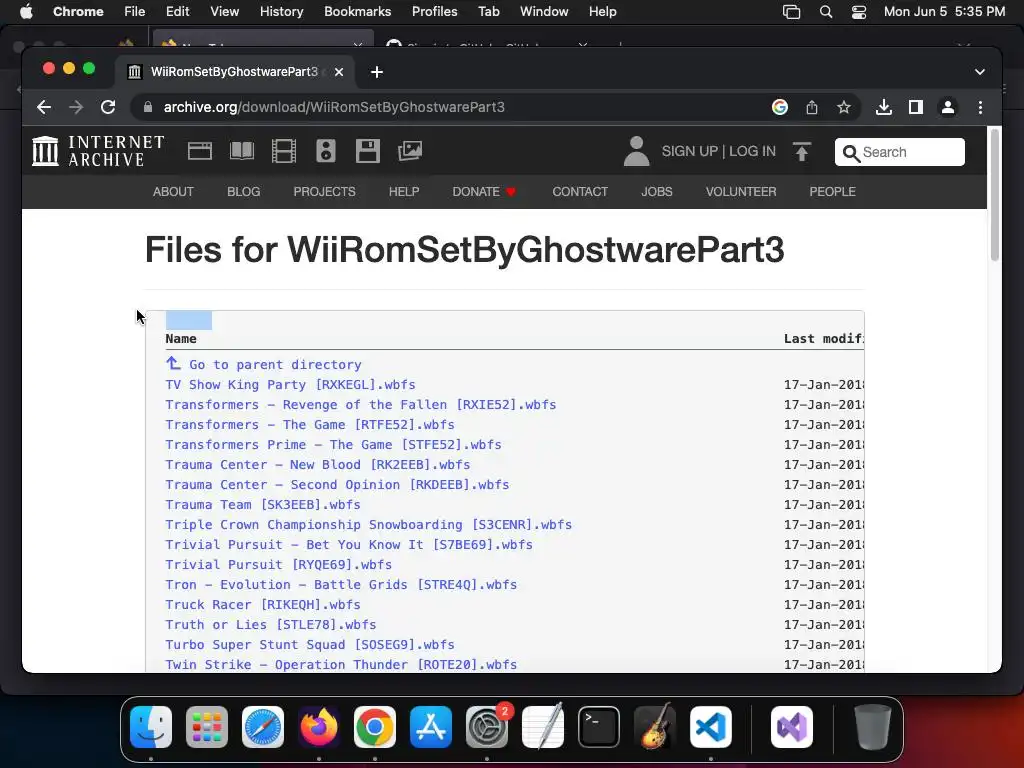Open the ABOUT navigation link

[173, 191]
